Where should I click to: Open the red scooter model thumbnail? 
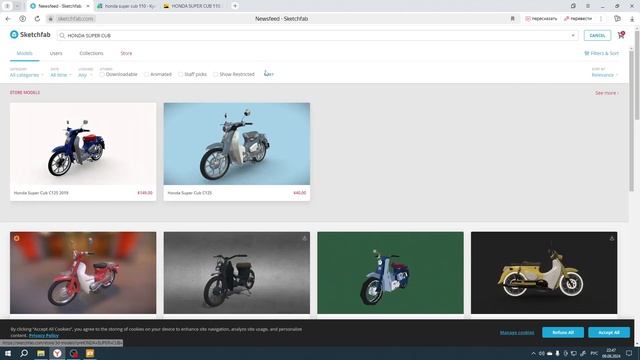click(83, 273)
